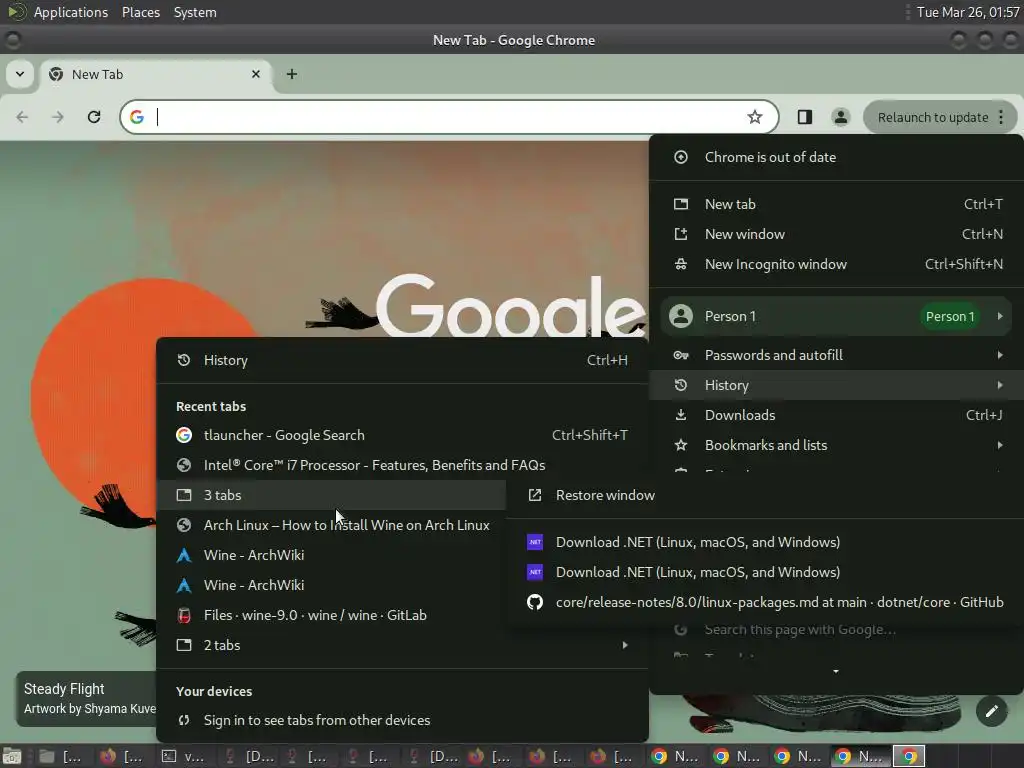Select Chrome is out of date entry
Image resolution: width=1024 pixels, height=768 pixels.
coord(836,157)
